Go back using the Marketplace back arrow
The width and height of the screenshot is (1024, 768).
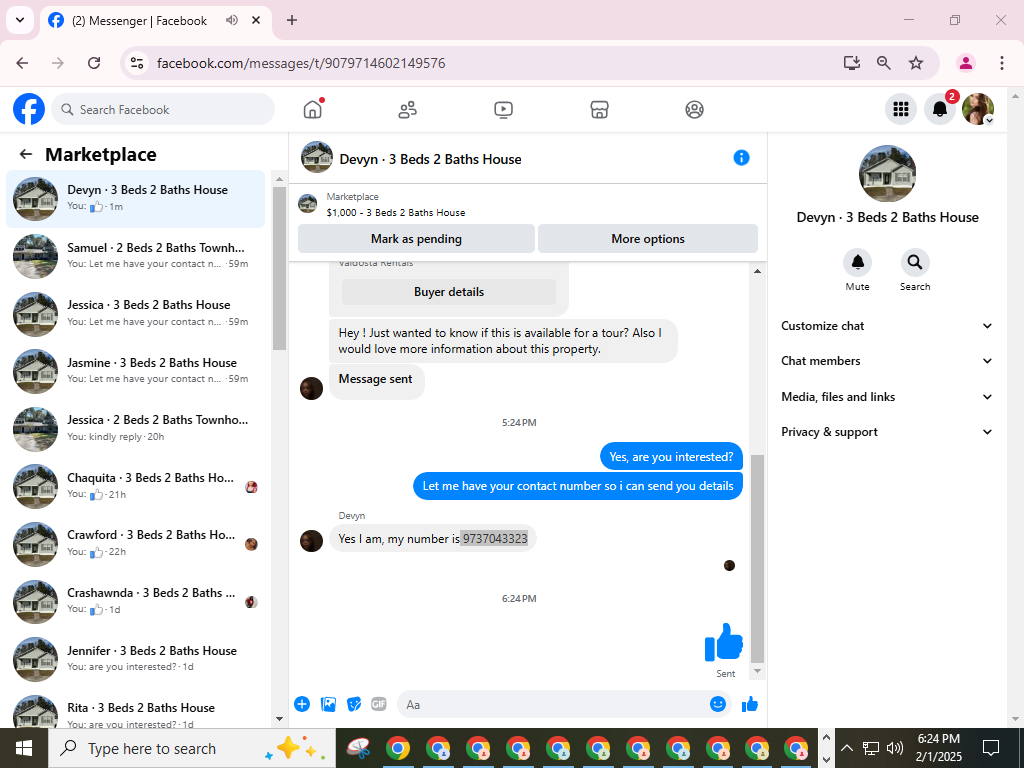(25, 154)
